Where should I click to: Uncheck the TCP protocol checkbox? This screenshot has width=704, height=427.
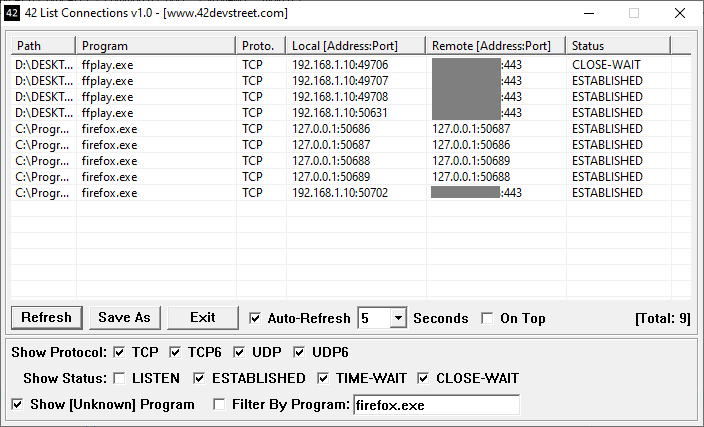[119, 352]
